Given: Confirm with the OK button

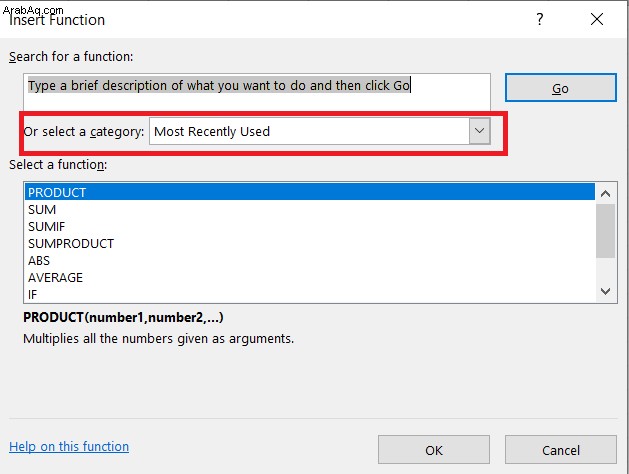Looking at the screenshot, I should coord(434,450).
